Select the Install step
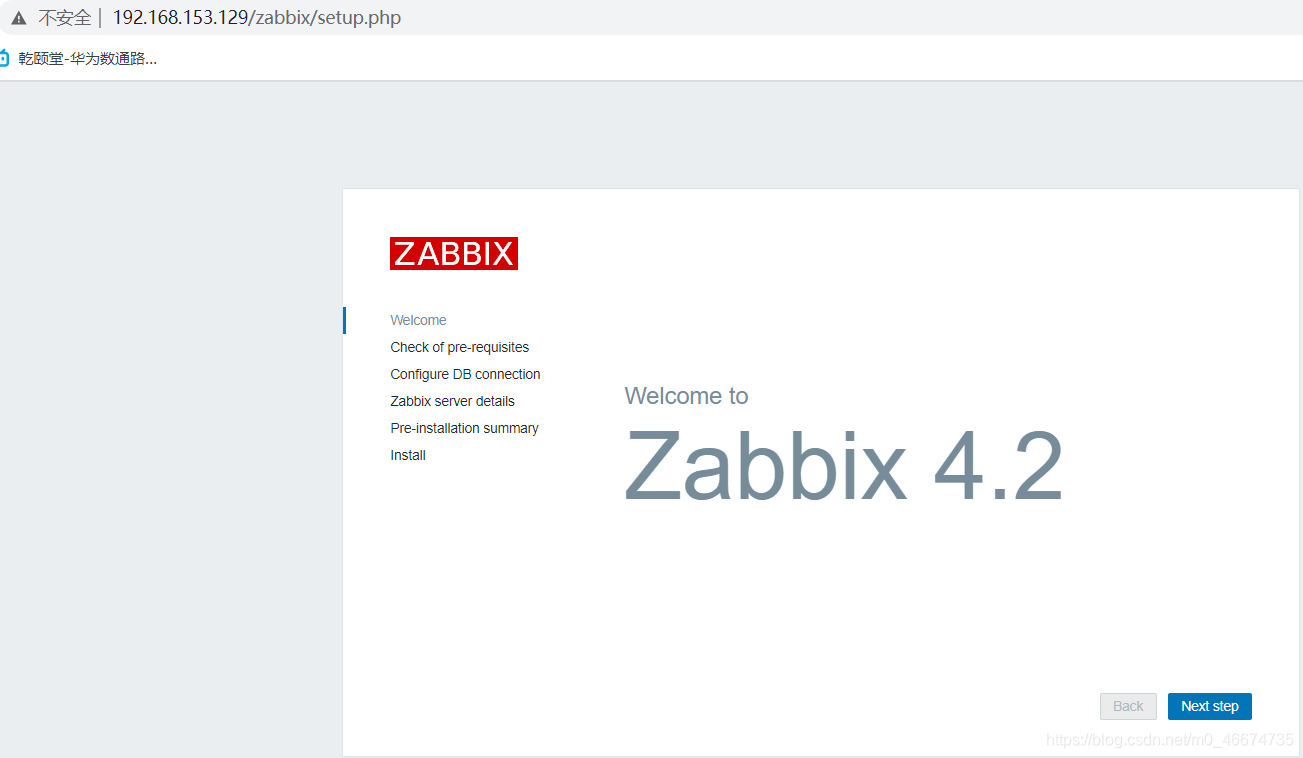Viewport: 1303px width, 758px height. (408, 455)
